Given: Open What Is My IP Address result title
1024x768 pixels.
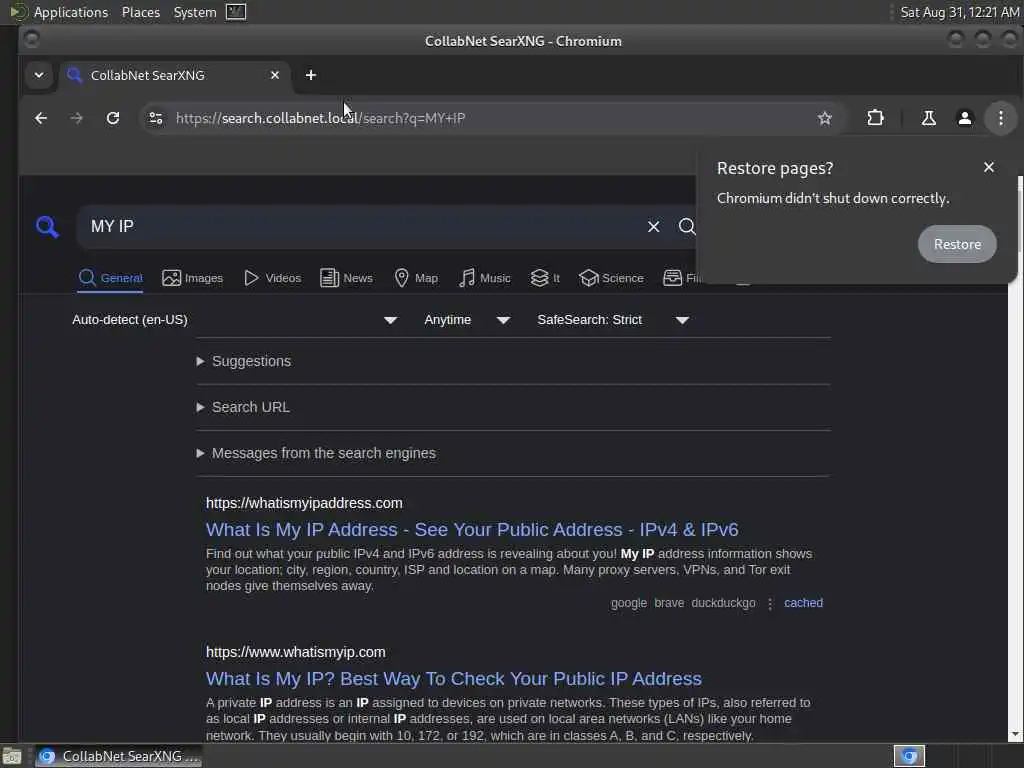Looking at the screenshot, I should (x=472, y=530).
